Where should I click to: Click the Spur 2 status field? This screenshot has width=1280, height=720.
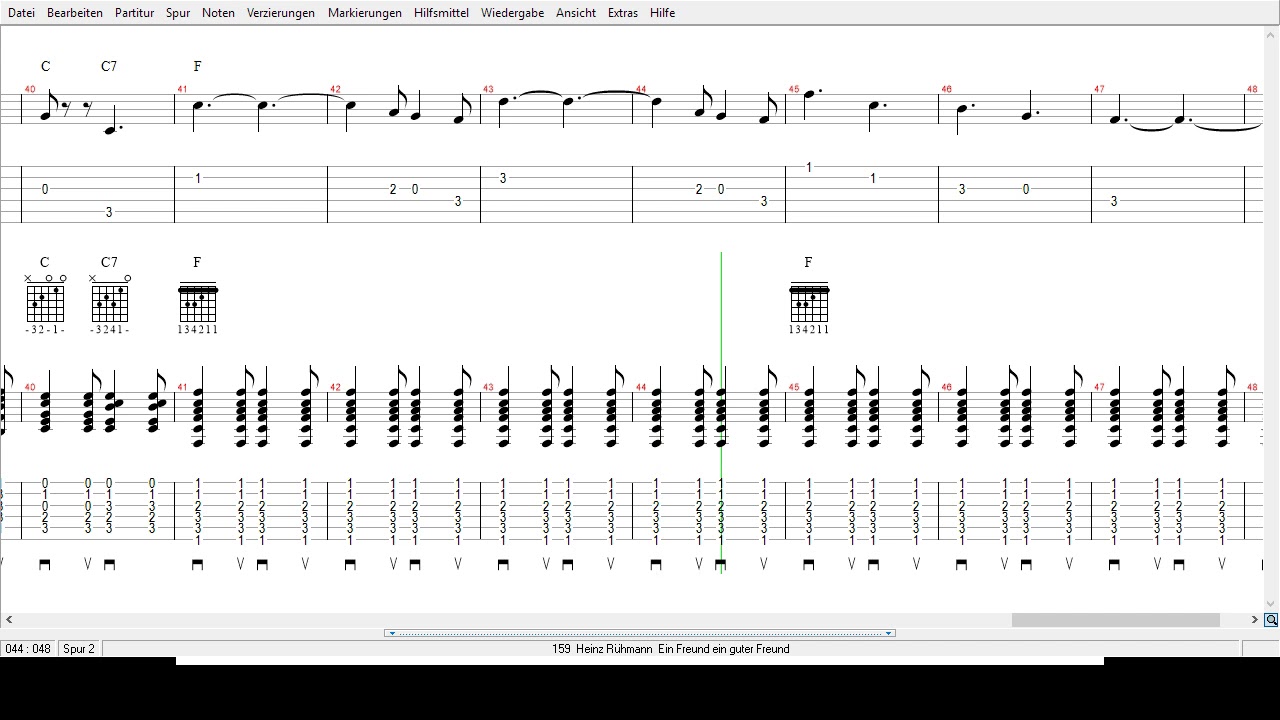tap(79, 649)
